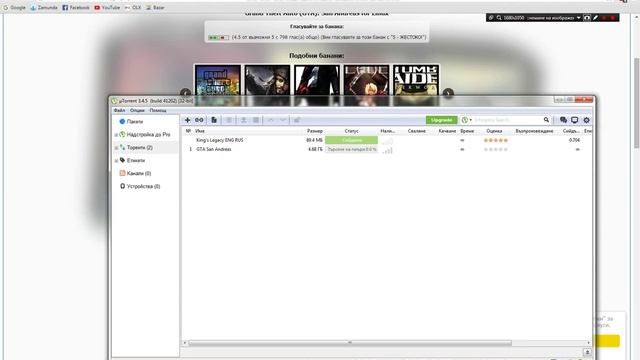Open the OLX bookmark
This screenshot has width=640, height=360.
(x=133, y=7)
